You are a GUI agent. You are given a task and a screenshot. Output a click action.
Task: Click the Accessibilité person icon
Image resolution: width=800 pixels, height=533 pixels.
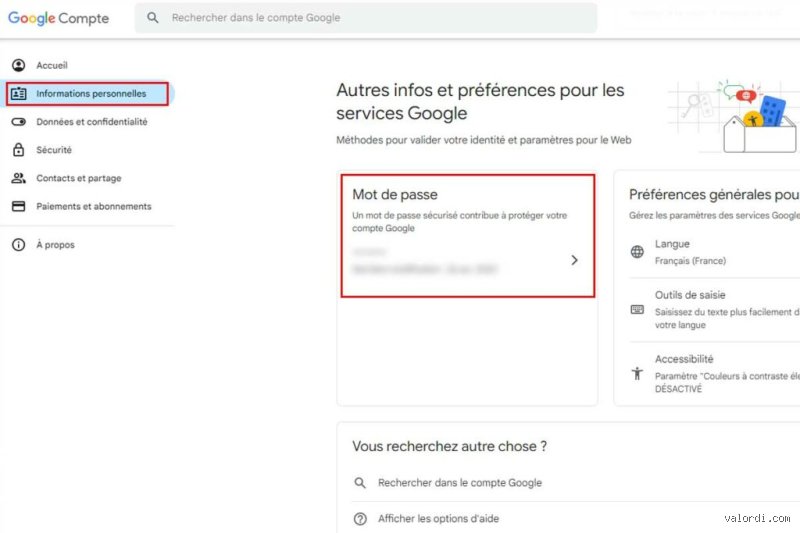637,373
